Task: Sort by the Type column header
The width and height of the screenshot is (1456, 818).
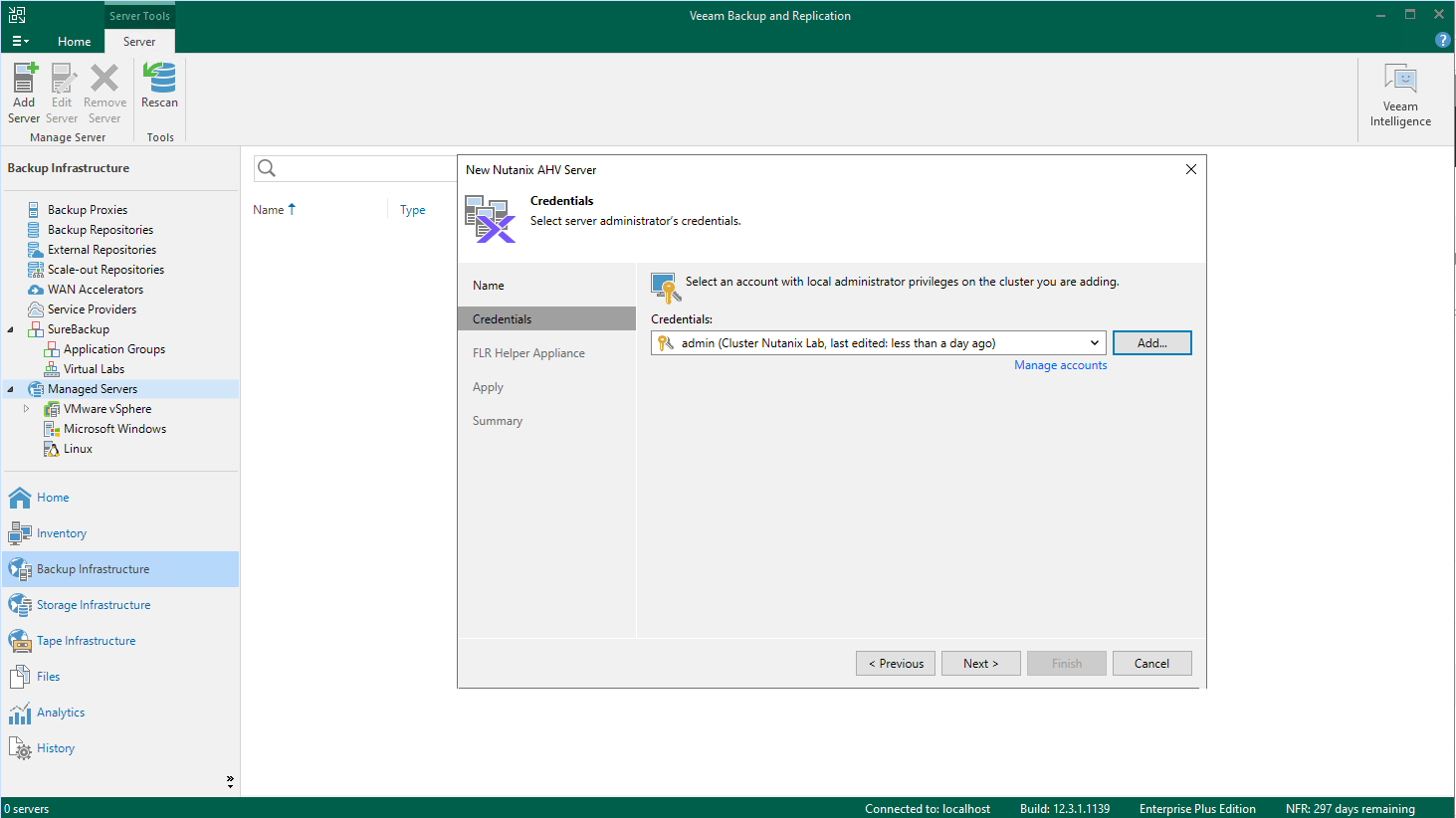Action: pyautogui.click(x=412, y=210)
